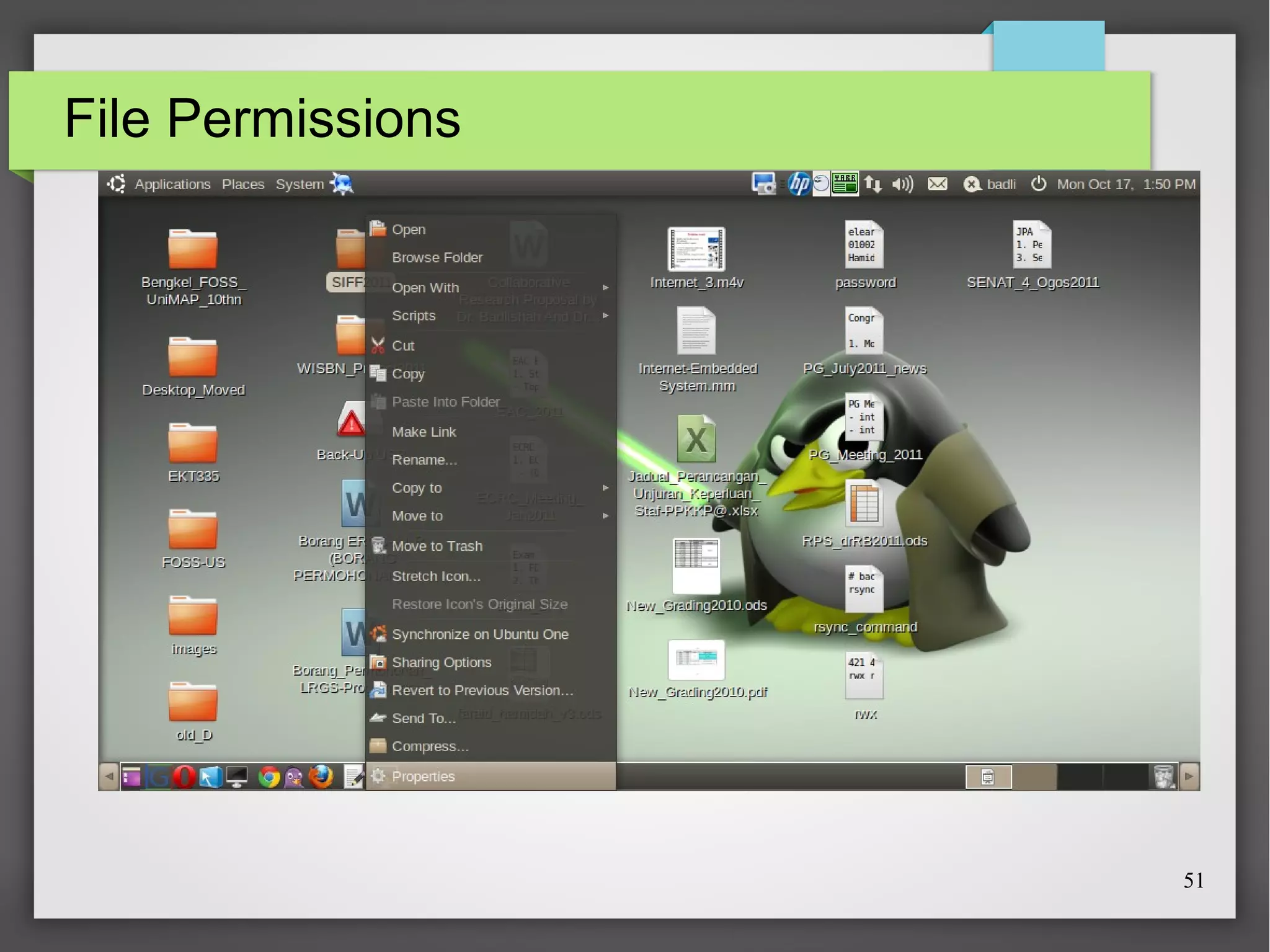Open Sharing Options
The image size is (1270, 952).
pos(491,662)
